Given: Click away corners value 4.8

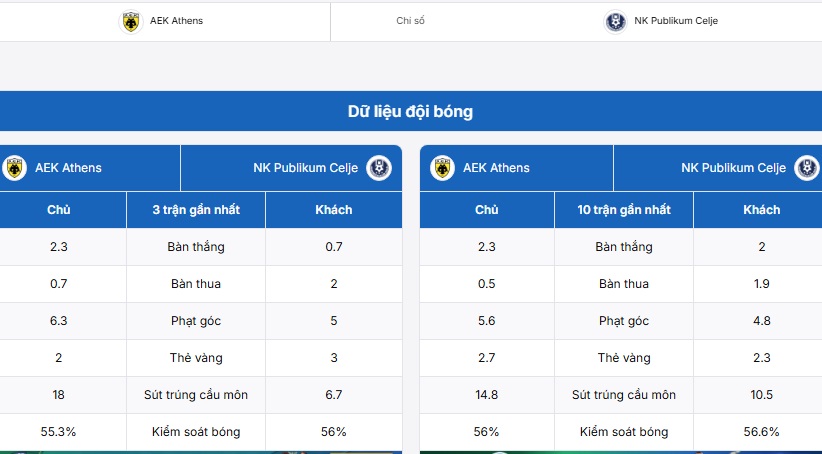Looking at the screenshot, I should coord(761,321).
